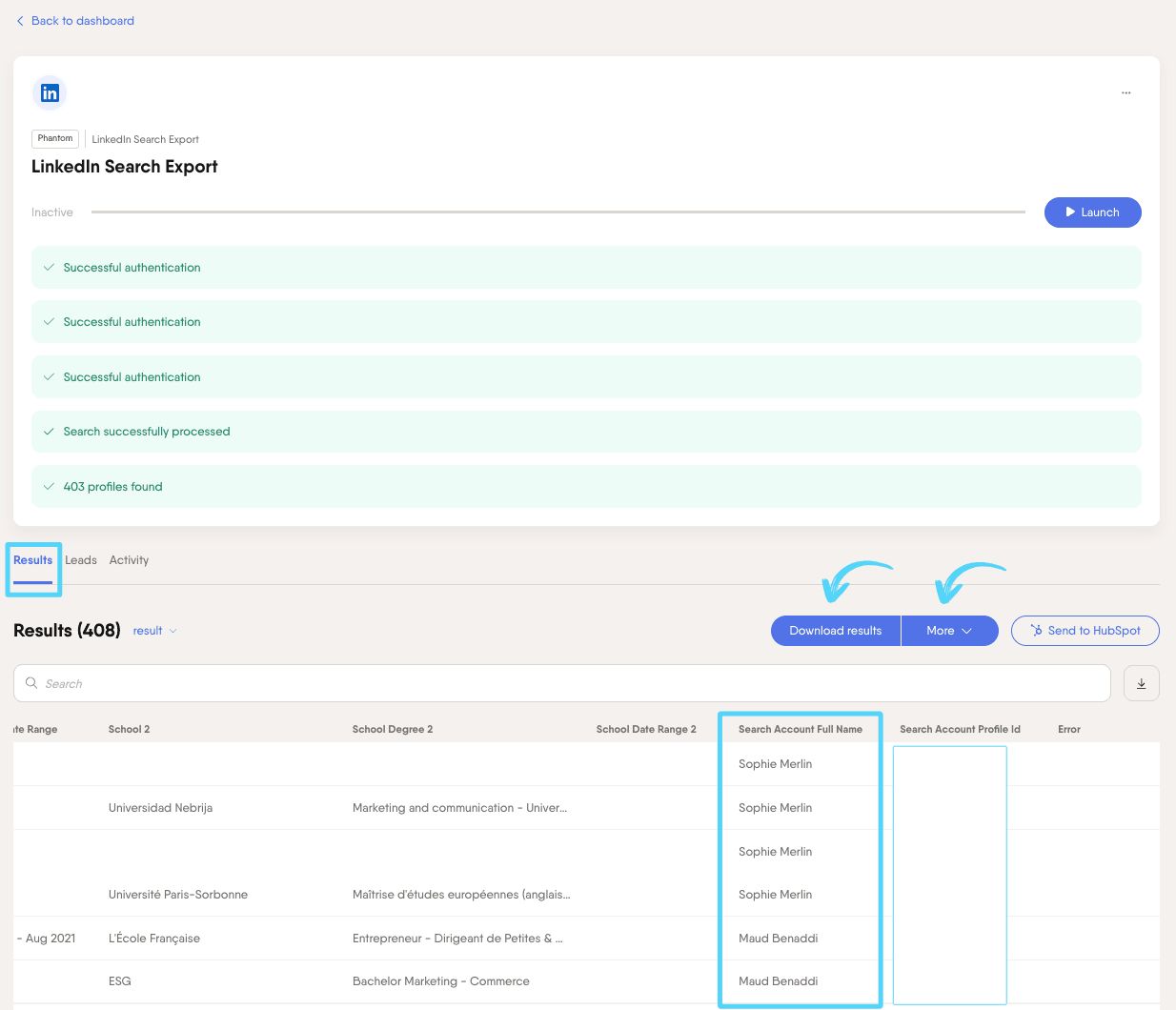Focus the results Search field
Image resolution: width=1176 pixels, height=1010 pixels.
point(562,683)
